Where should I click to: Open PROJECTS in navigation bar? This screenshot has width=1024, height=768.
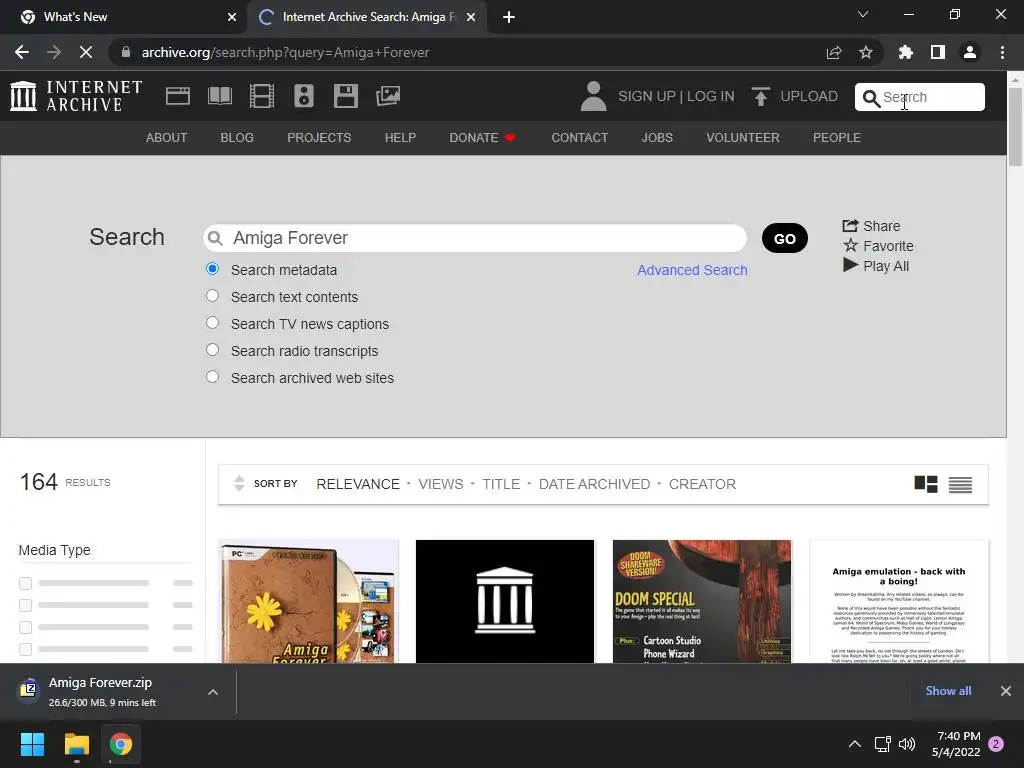point(319,138)
